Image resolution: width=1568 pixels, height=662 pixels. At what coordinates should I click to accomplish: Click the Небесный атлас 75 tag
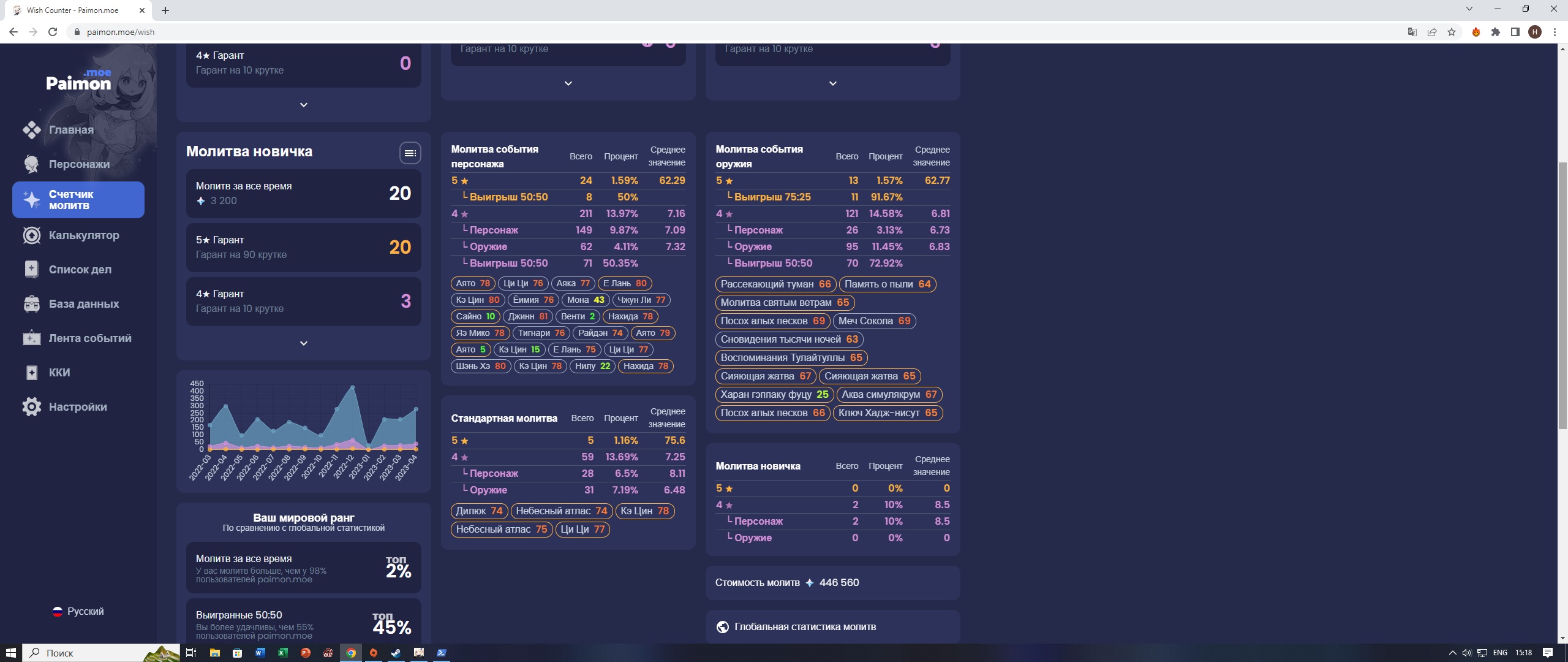tap(502, 530)
